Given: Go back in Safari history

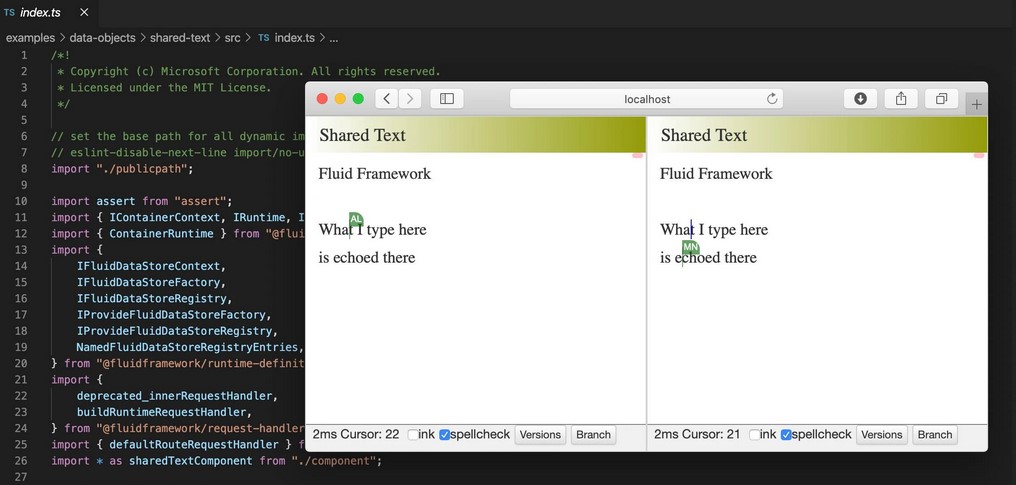Looking at the screenshot, I should pyautogui.click(x=387, y=98).
